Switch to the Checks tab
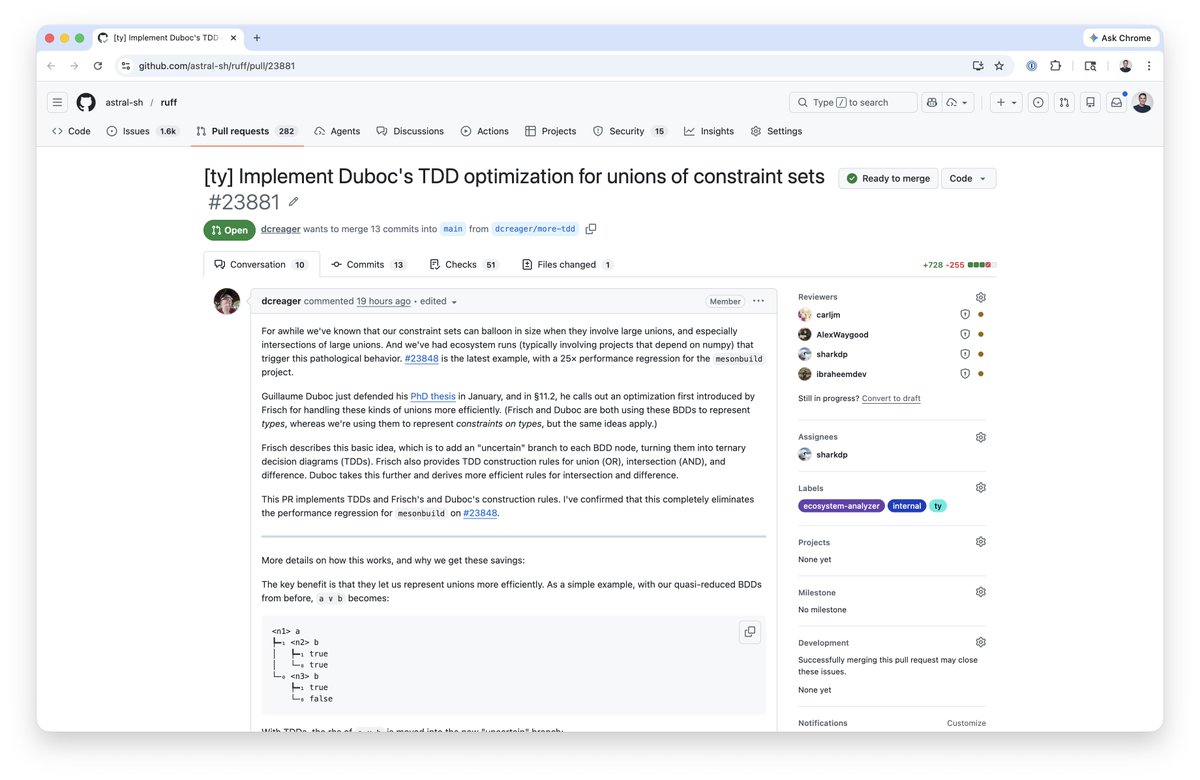This screenshot has width=1200, height=780. point(464,265)
